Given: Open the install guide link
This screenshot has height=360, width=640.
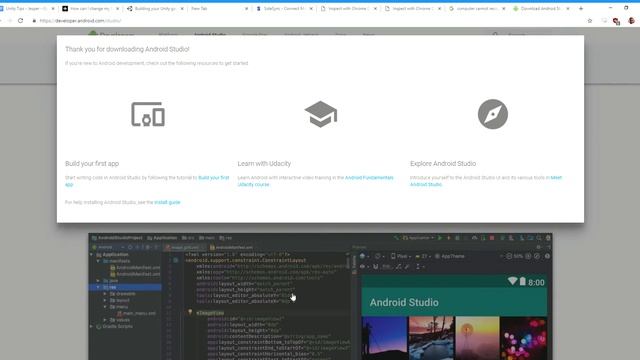Looking at the screenshot, I should pos(167,202).
